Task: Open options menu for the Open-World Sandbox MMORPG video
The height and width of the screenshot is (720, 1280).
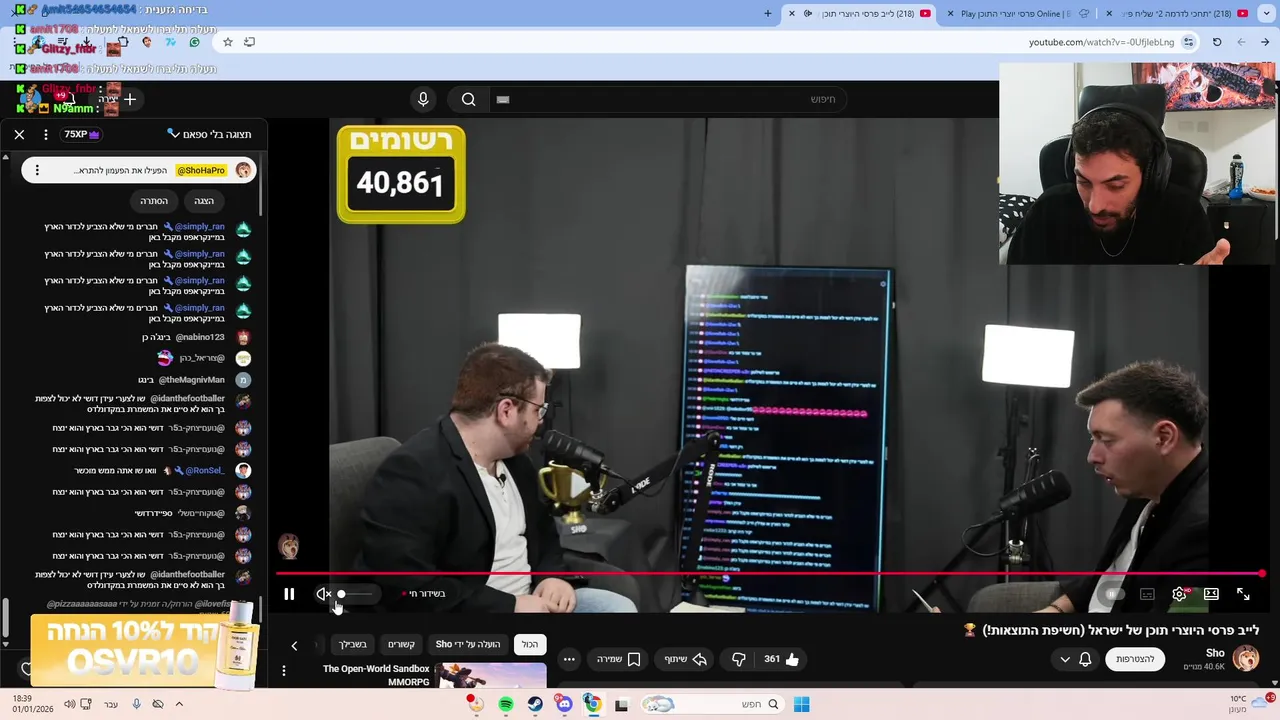Action: 284,671
